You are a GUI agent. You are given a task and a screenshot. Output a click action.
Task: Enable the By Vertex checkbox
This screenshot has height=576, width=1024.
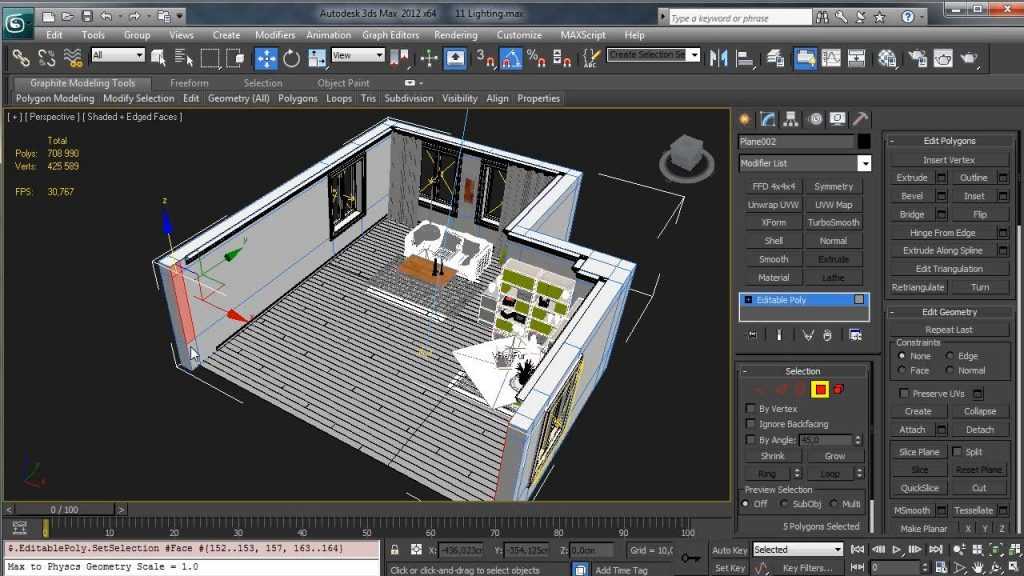(751, 409)
